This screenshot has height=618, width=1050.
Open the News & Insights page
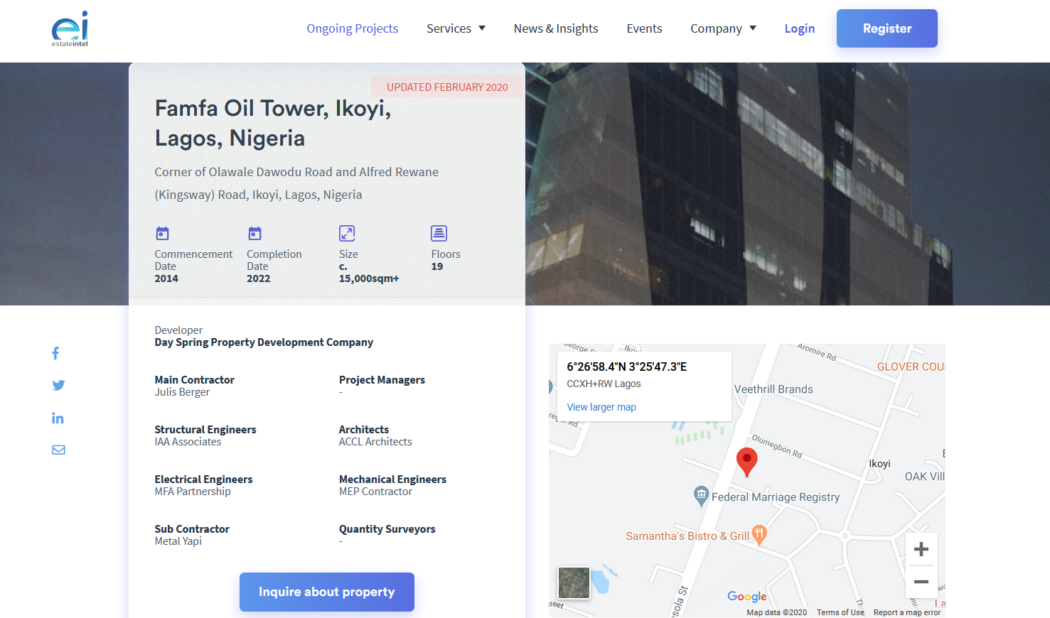(556, 28)
